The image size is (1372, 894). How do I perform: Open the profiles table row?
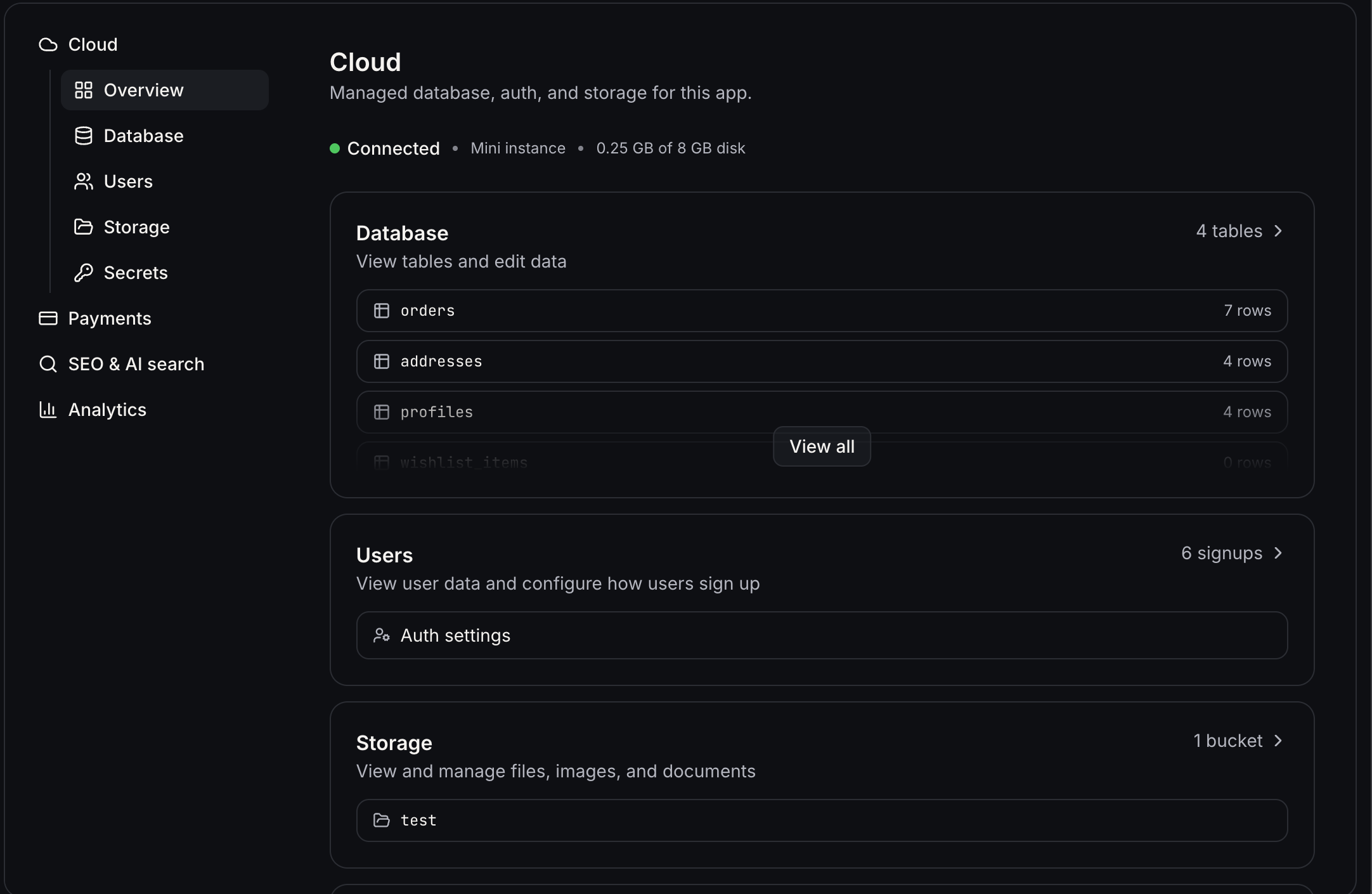[x=822, y=412]
